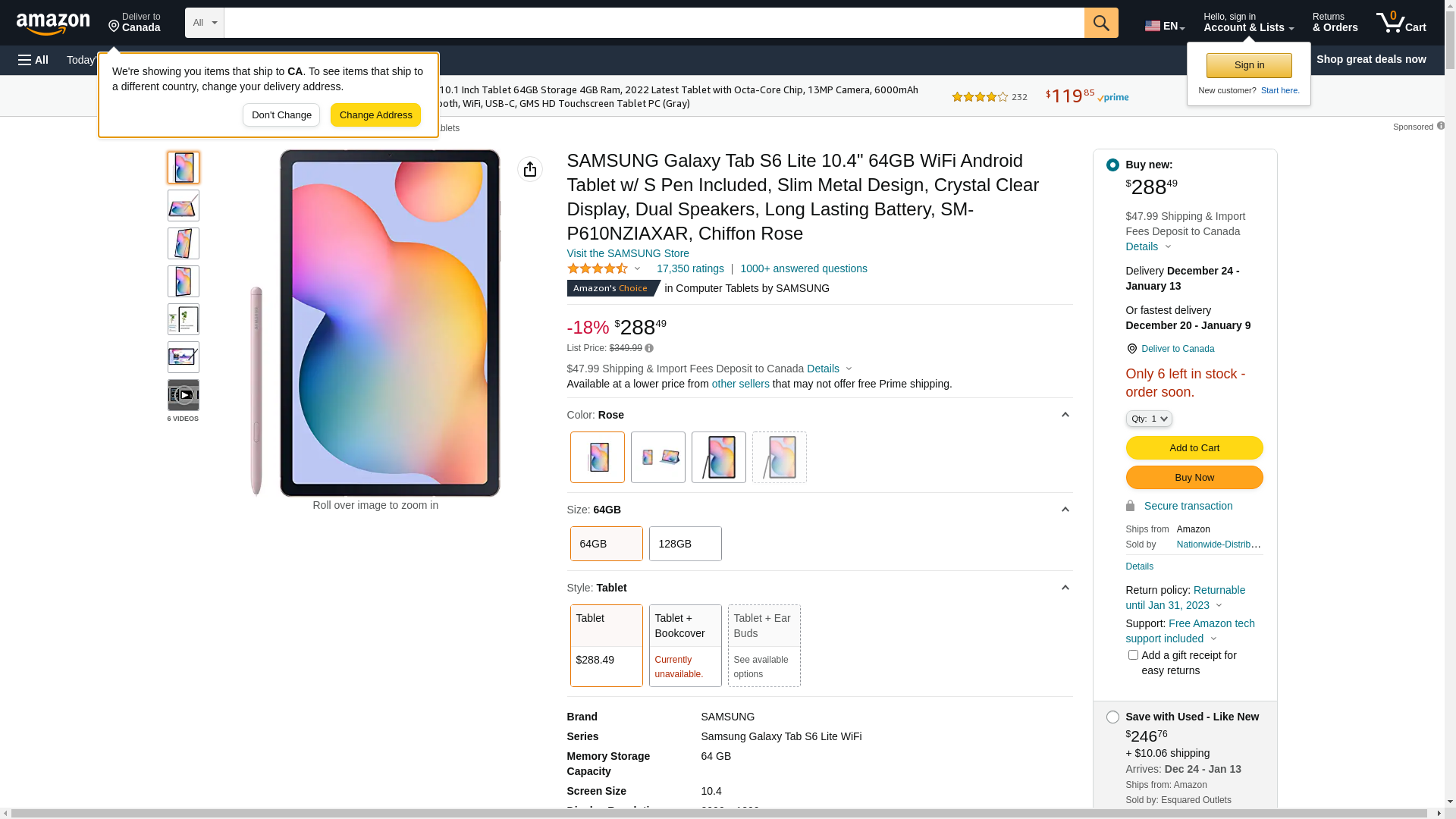1456x819 pixels.
Task: Open the All hamburger menu
Action: tap(33, 60)
